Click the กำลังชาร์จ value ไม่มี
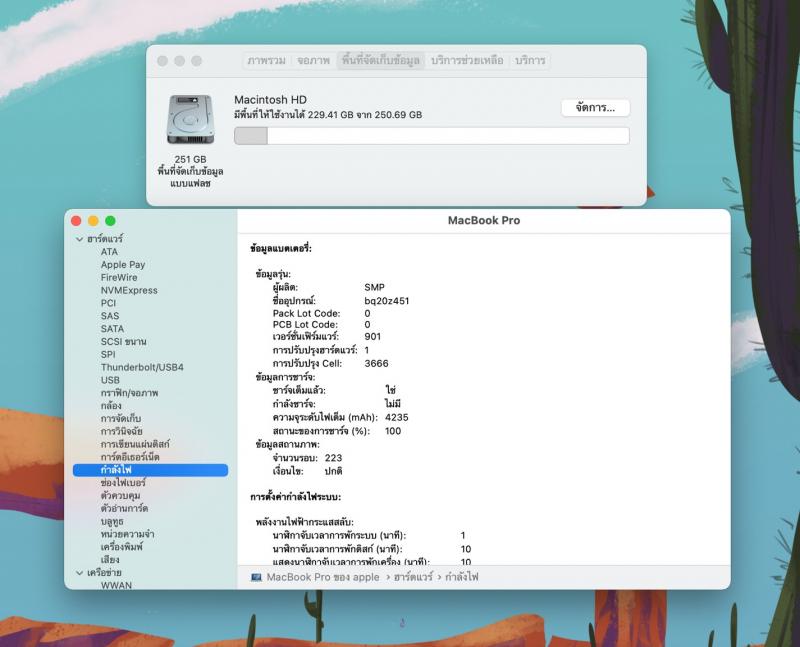Screen dimensions: 800x647 pos(393,404)
